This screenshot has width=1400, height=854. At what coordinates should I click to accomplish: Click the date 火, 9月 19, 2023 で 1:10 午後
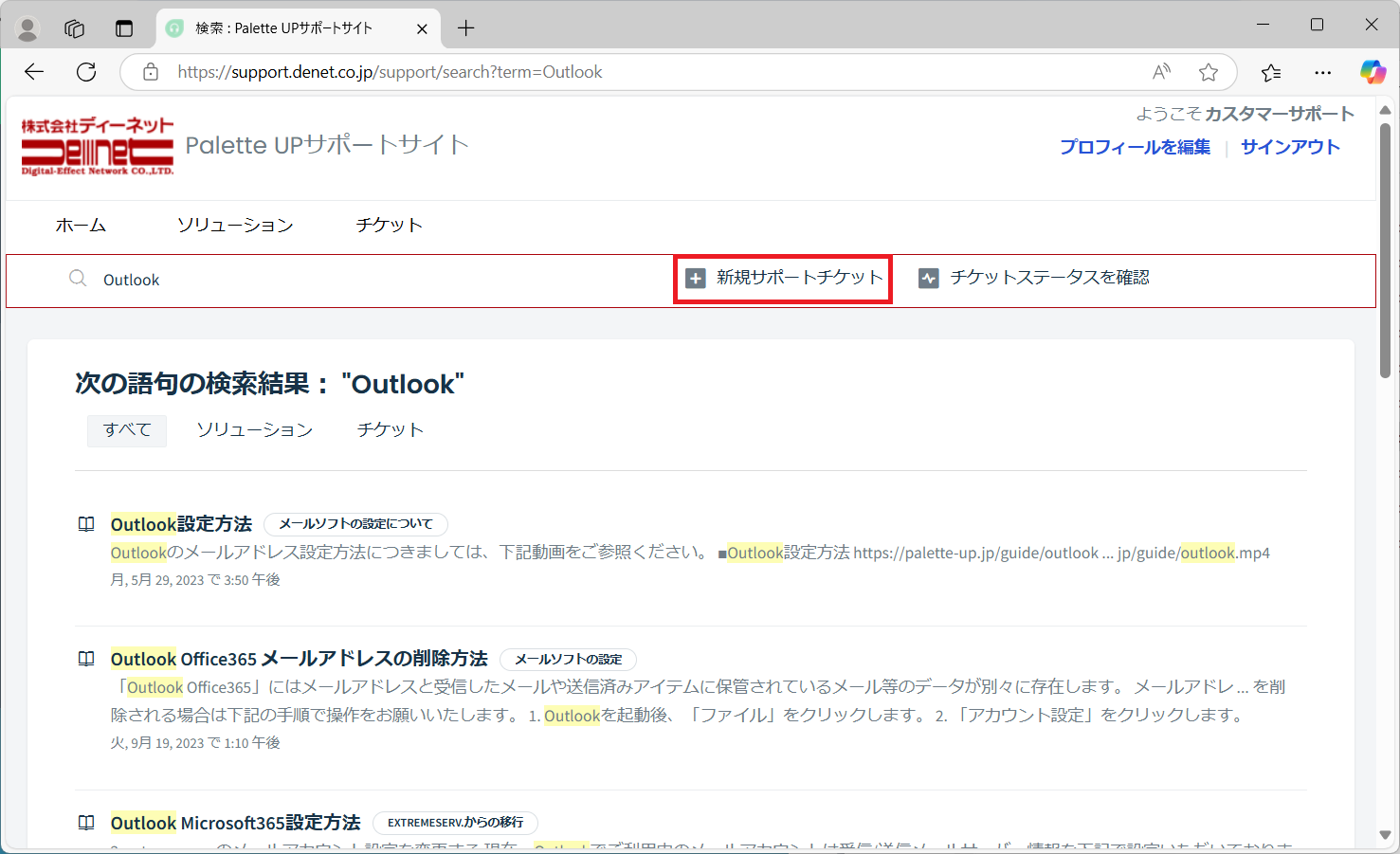point(195,743)
